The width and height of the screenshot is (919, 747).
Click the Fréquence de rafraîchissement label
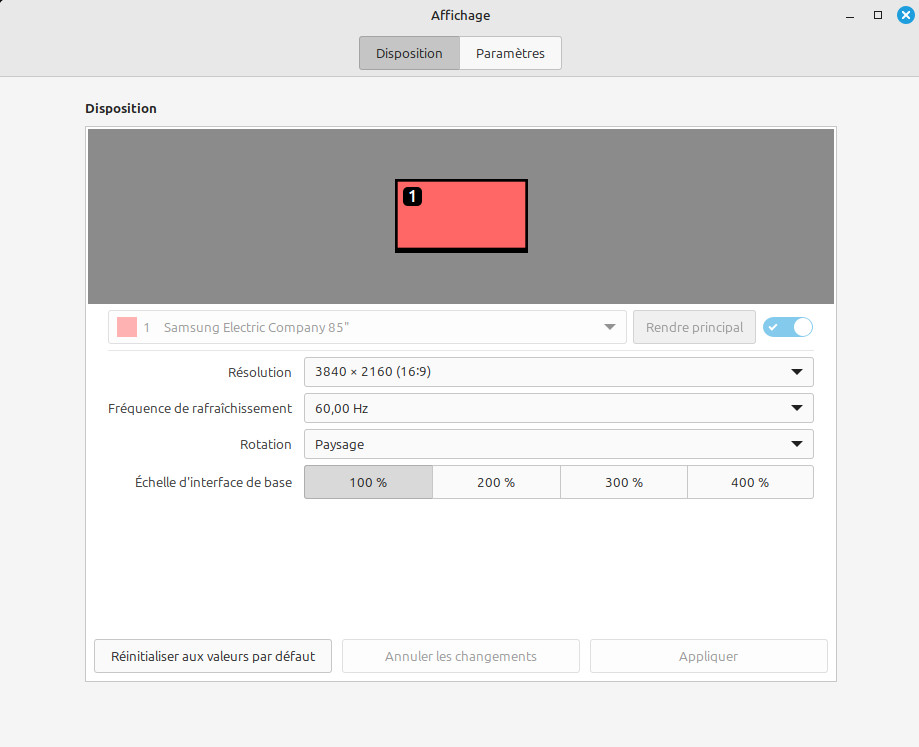(x=200, y=408)
